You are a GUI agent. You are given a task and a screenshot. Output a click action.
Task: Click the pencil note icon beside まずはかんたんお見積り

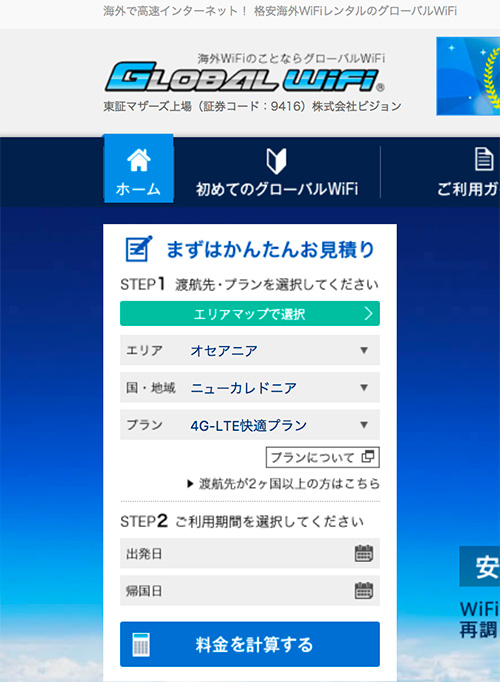[x=139, y=249]
